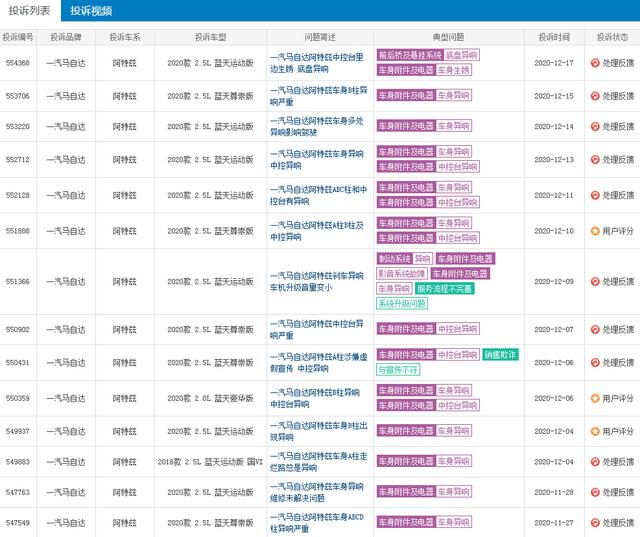
Task: Click the 投诉状态 column header
Action: (612, 37)
